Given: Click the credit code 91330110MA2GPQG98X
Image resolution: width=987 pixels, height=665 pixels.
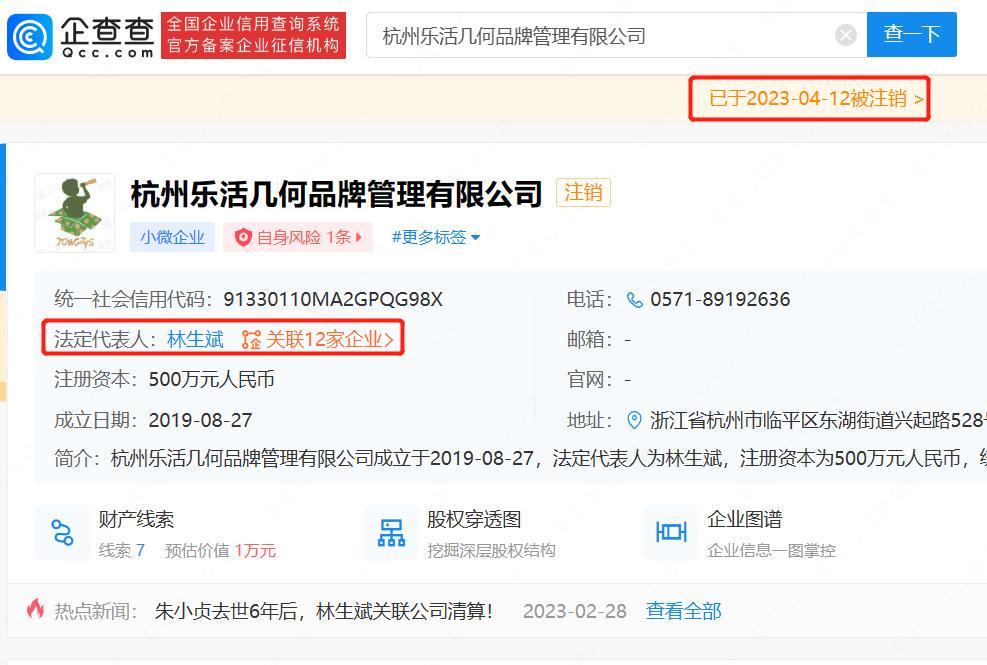Looking at the screenshot, I should pyautogui.click(x=333, y=300).
